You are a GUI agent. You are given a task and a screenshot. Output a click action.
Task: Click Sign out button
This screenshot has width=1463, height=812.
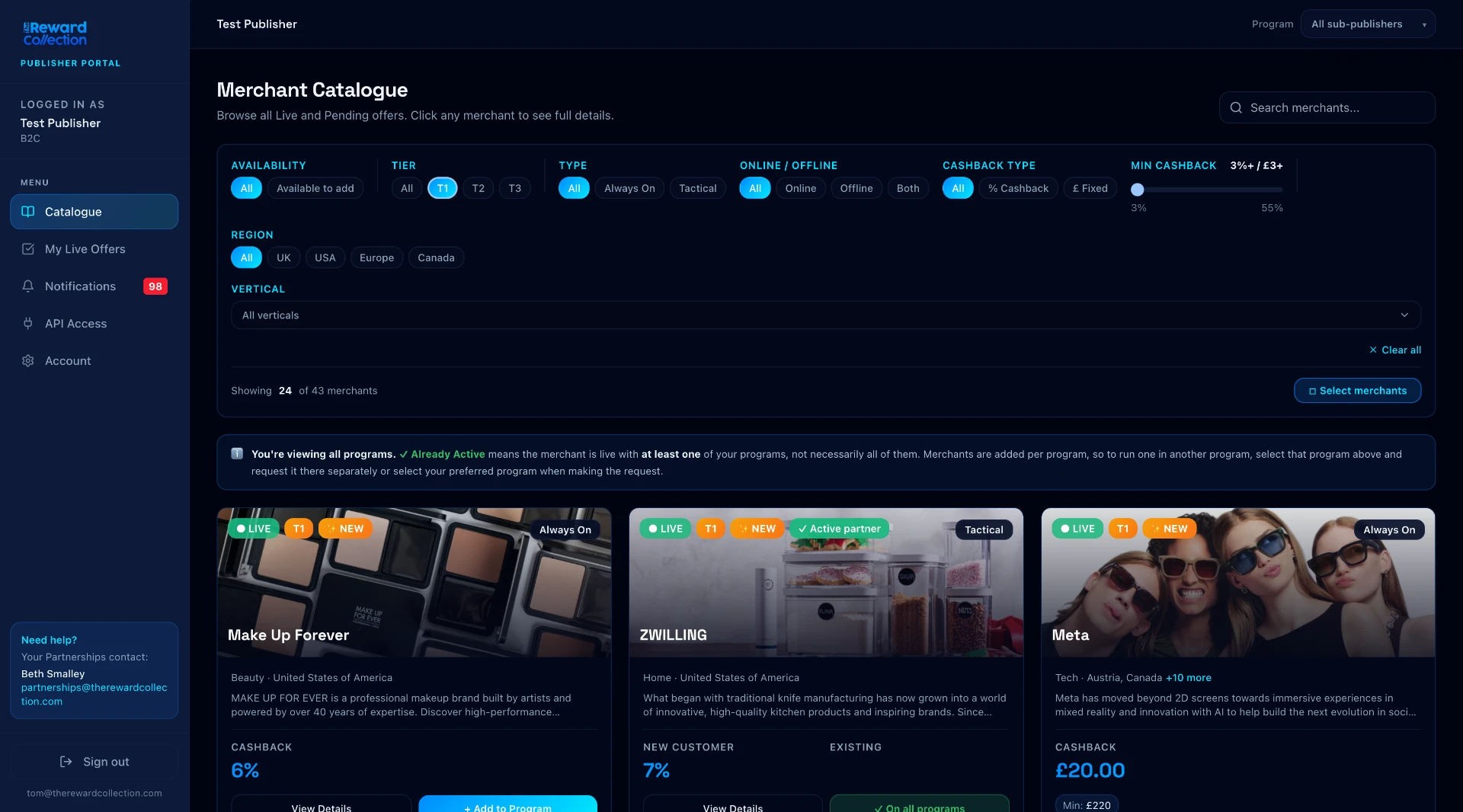(x=94, y=762)
